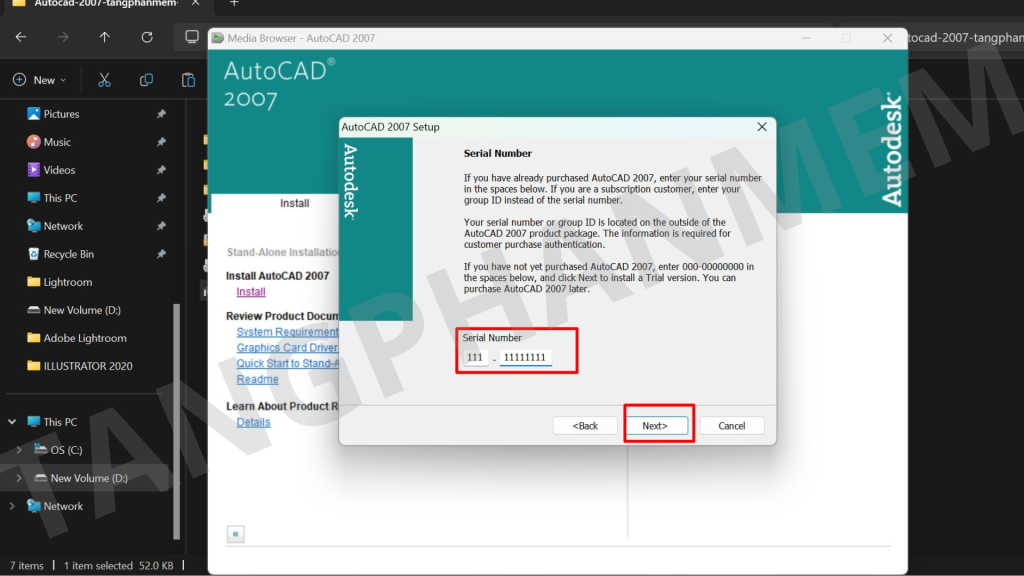
Task: Collapse the This PC tree node
Action: tap(12, 422)
